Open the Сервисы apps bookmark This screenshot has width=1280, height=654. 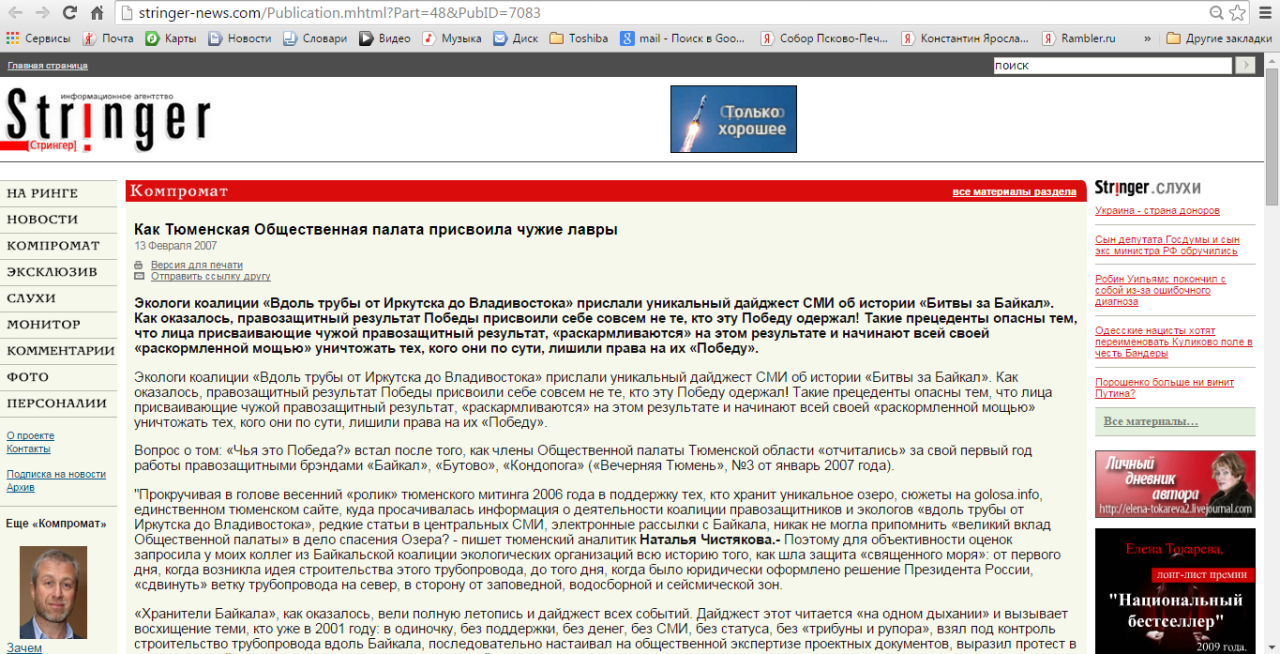(38, 38)
